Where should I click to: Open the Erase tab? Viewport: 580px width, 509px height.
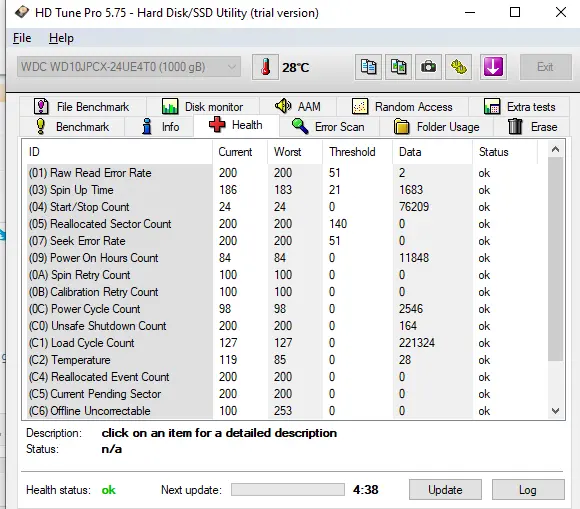[532, 127]
